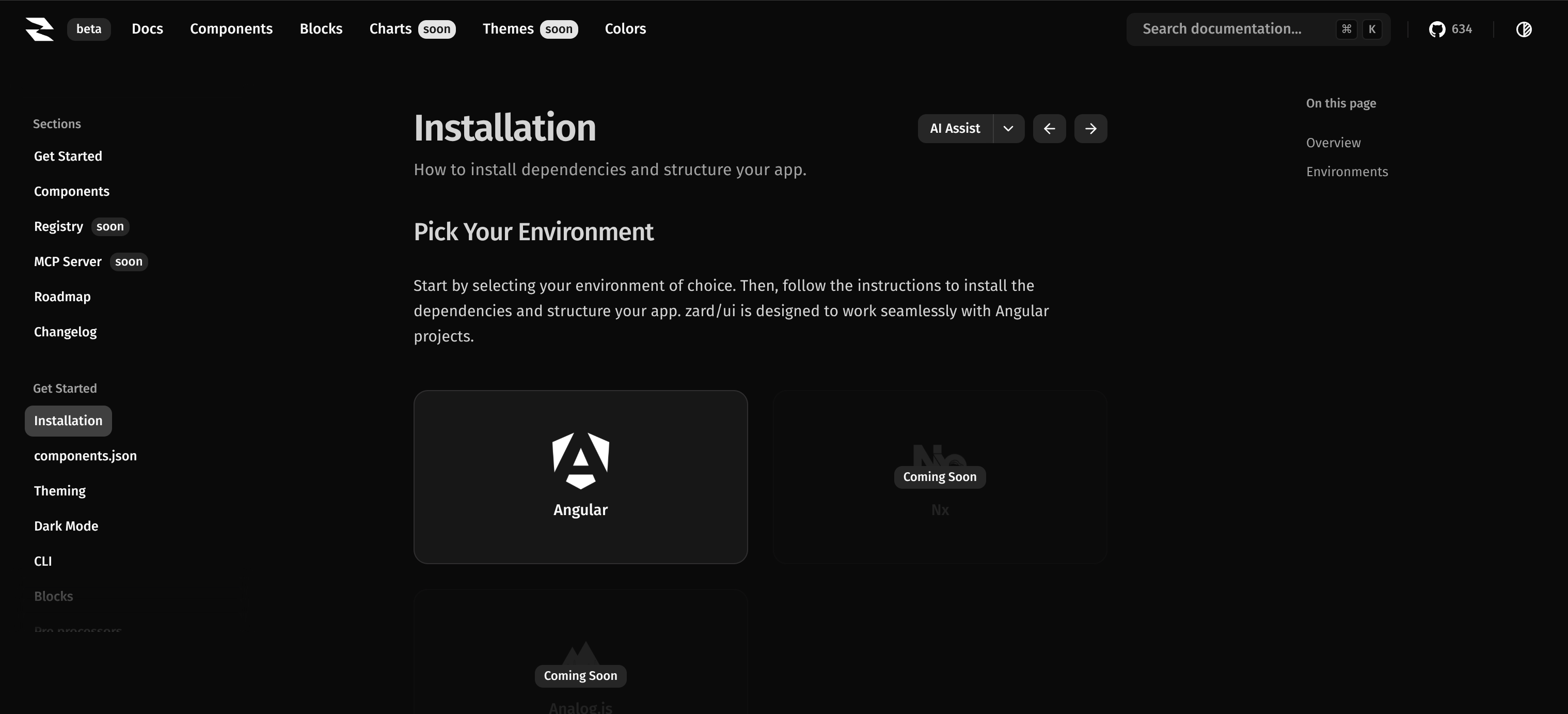Screen dimensions: 1568x714
Task: Click the beta badge
Action: (x=89, y=28)
